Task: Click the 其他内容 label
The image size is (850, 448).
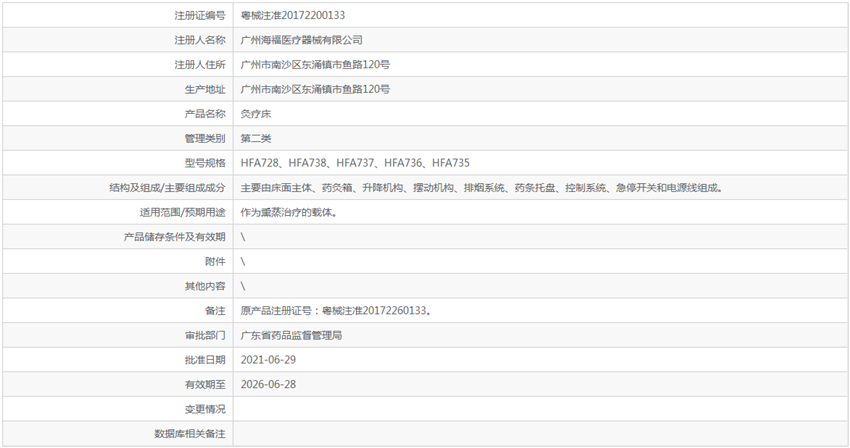Action: click(205, 286)
